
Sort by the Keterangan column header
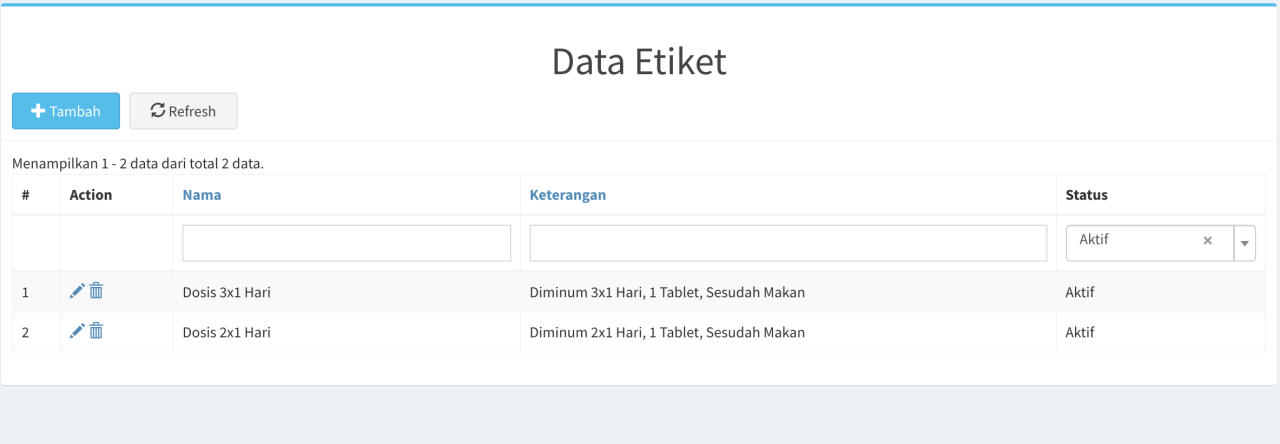coord(567,195)
